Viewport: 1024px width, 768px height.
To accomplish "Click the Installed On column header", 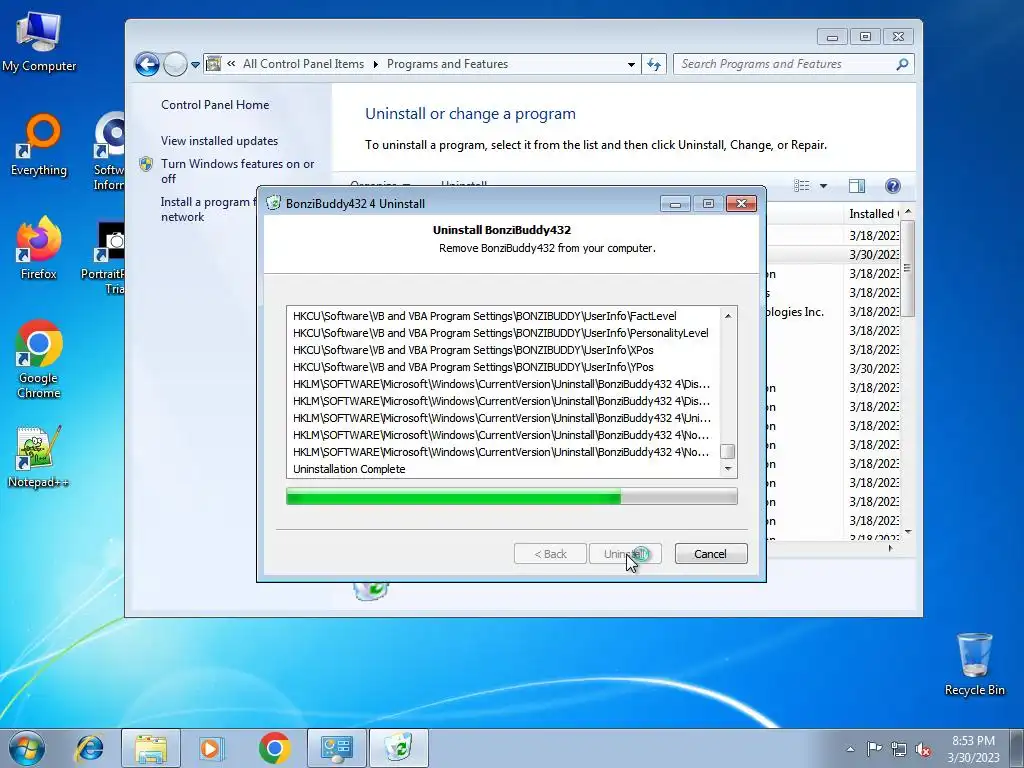I will [874, 214].
